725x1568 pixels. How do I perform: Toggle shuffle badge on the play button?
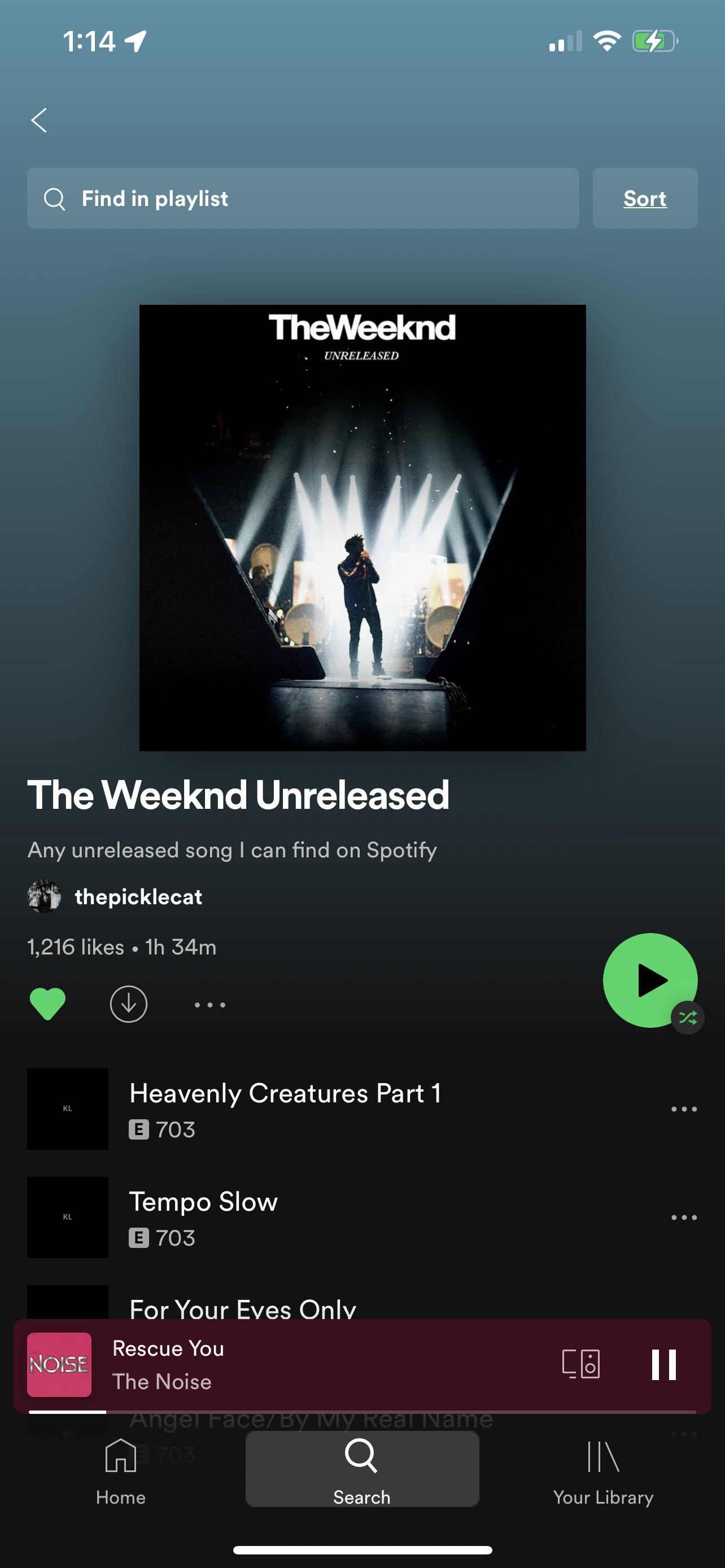coord(688,1017)
